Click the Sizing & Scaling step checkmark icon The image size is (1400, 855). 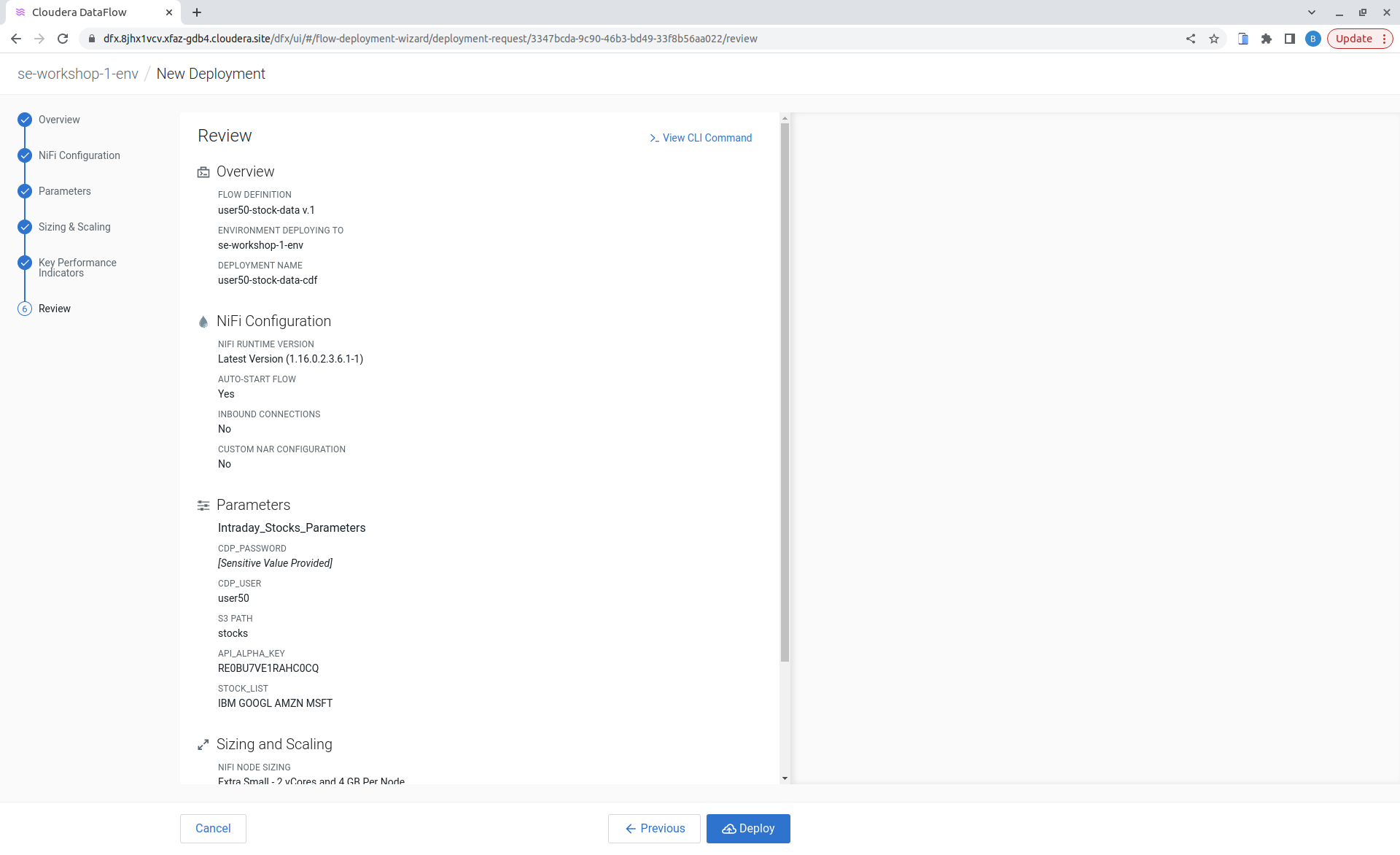pos(25,227)
